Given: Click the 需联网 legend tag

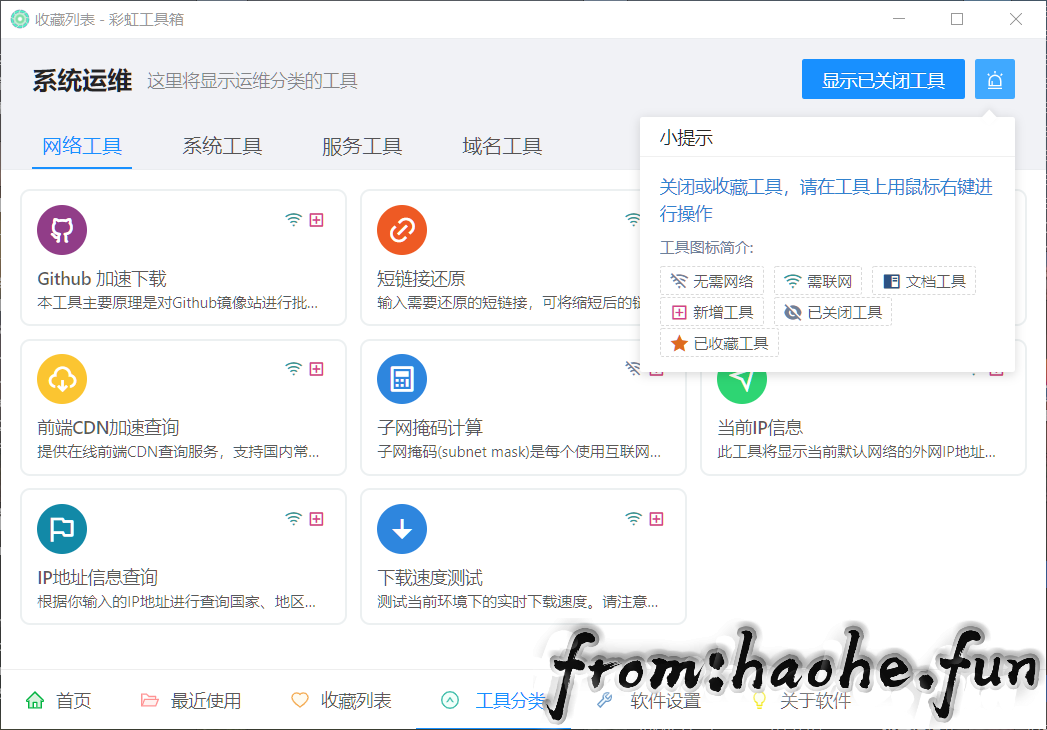Looking at the screenshot, I should pos(818,281).
